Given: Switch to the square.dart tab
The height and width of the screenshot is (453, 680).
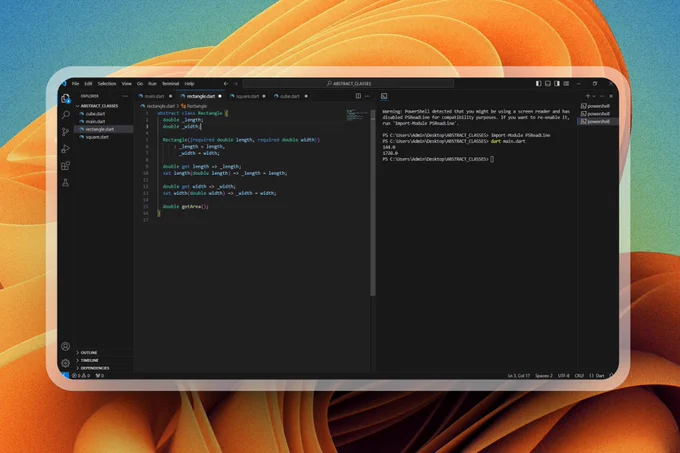Looking at the screenshot, I should click(x=248, y=96).
